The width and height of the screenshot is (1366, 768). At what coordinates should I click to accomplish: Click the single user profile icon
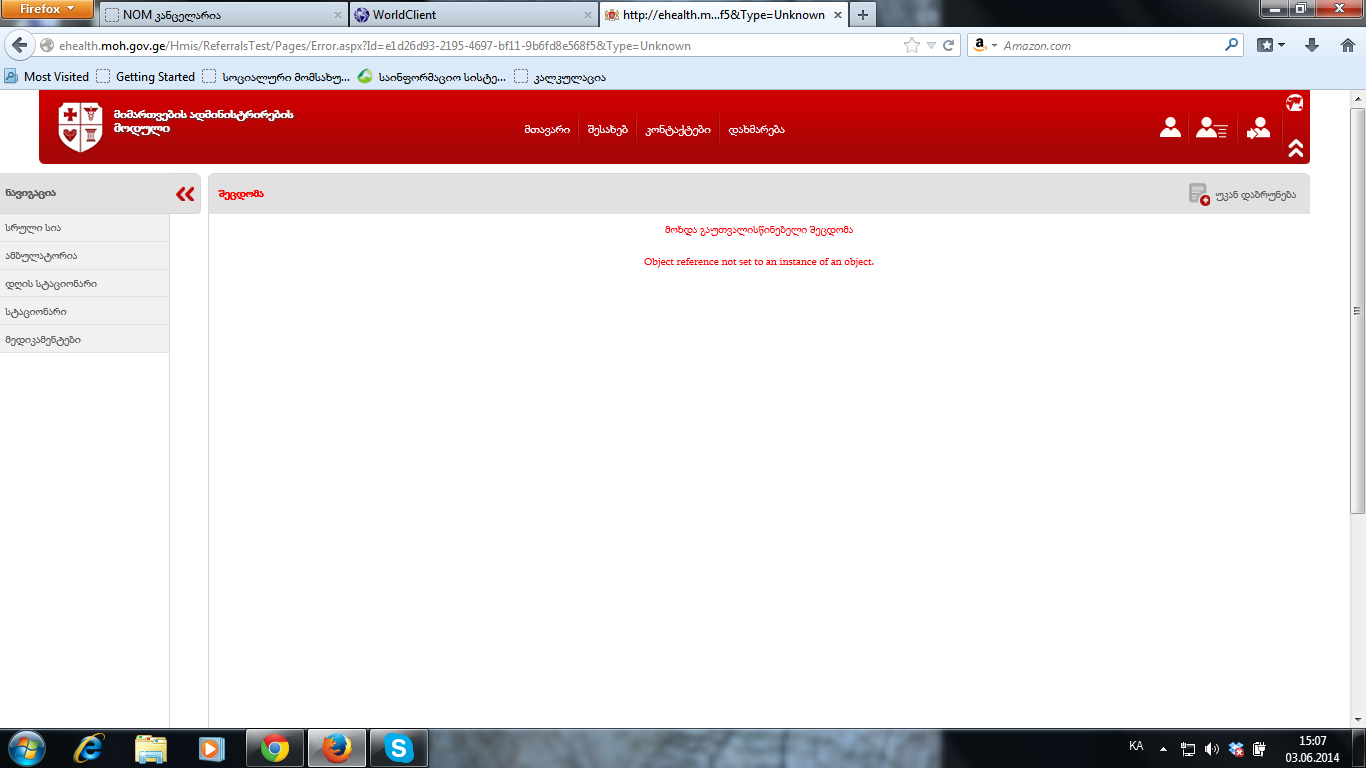[x=1170, y=128]
